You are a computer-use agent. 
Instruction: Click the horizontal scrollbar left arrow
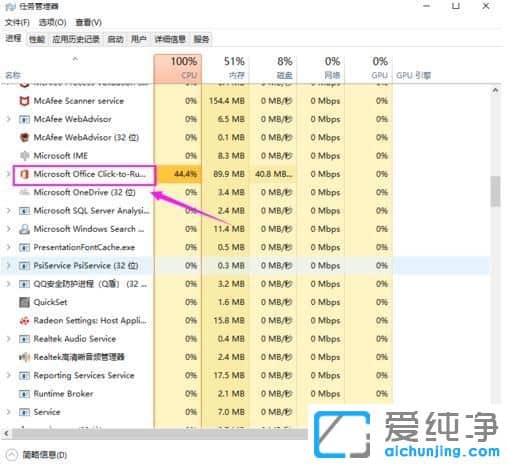(6, 433)
